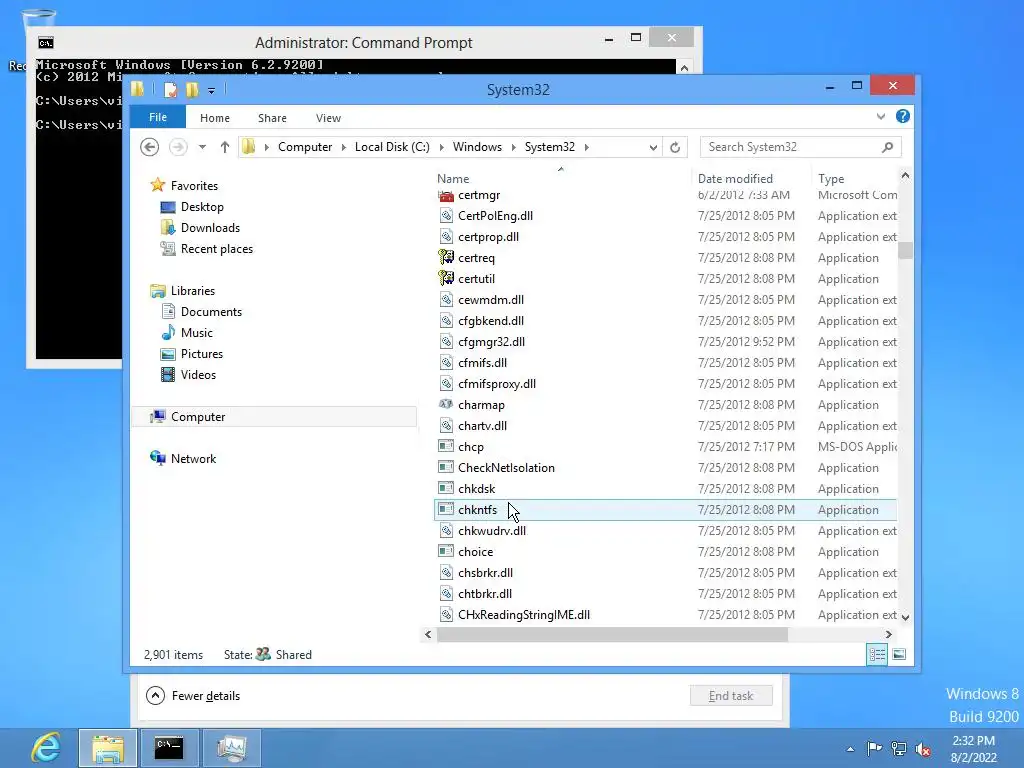Select Network in navigation pane
Image resolution: width=1024 pixels, height=768 pixels.
tap(183, 458)
